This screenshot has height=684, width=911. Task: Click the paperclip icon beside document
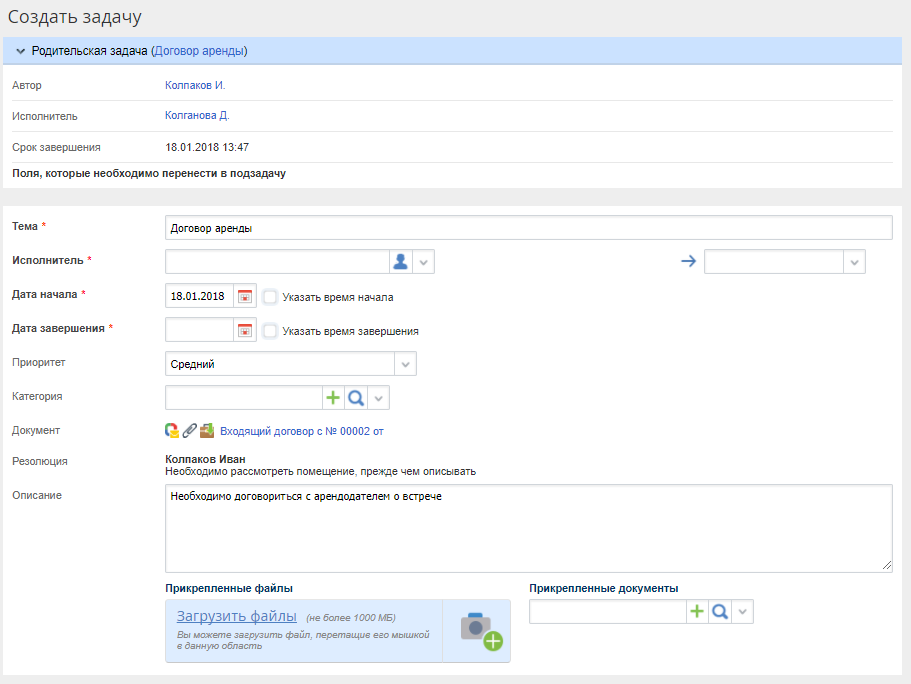click(189, 431)
